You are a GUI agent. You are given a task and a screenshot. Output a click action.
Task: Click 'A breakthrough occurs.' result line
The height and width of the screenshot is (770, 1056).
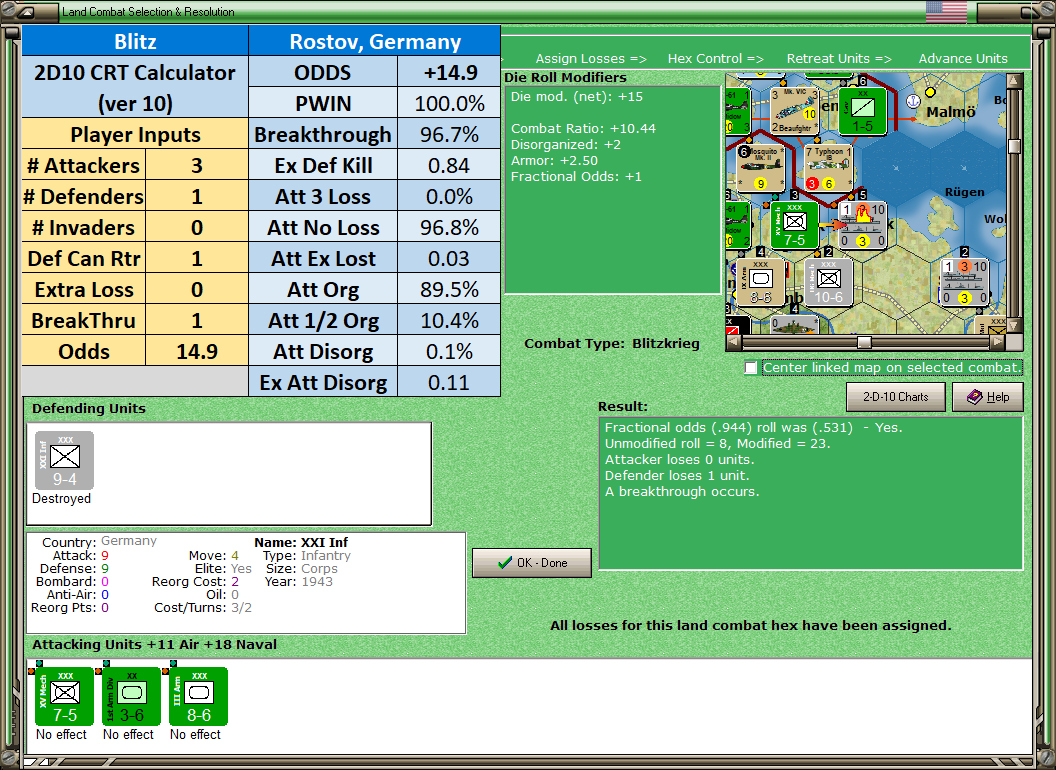point(682,492)
